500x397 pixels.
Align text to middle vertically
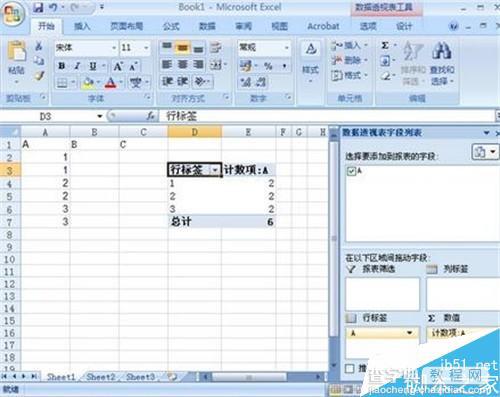point(182,48)
